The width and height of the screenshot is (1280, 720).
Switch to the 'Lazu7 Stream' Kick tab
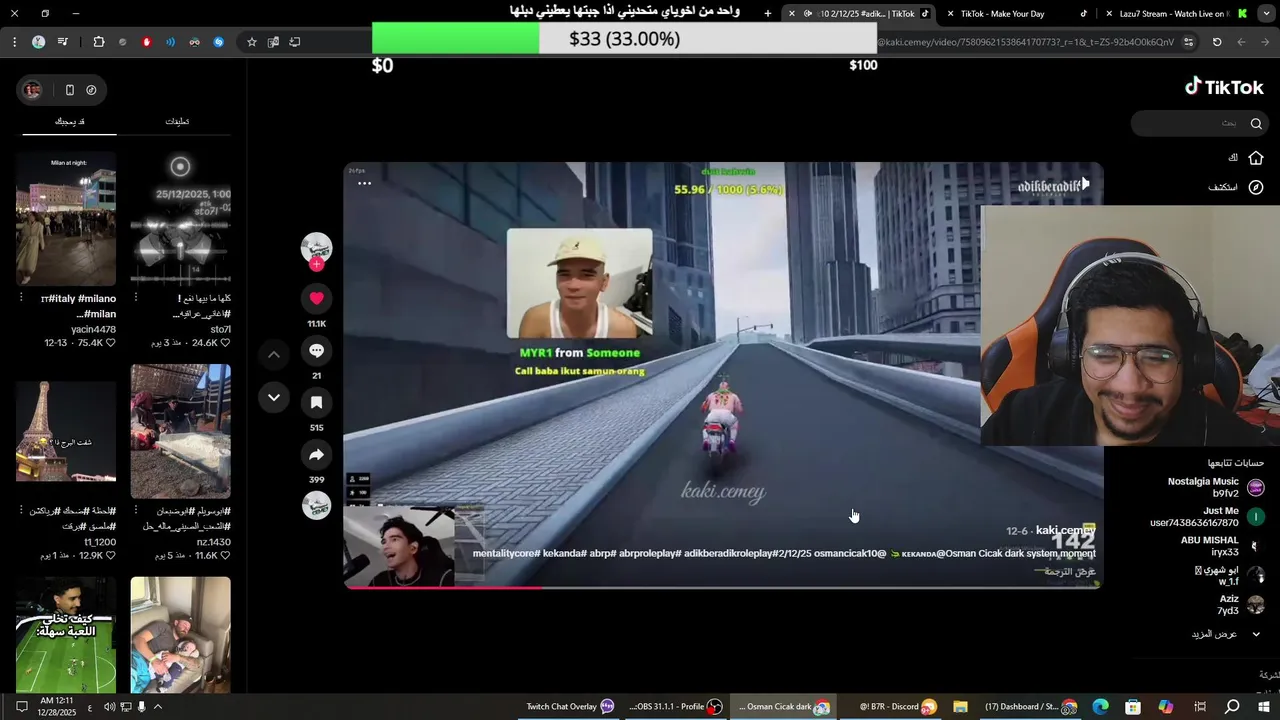pyautogui.click(x=1174, y=14)
